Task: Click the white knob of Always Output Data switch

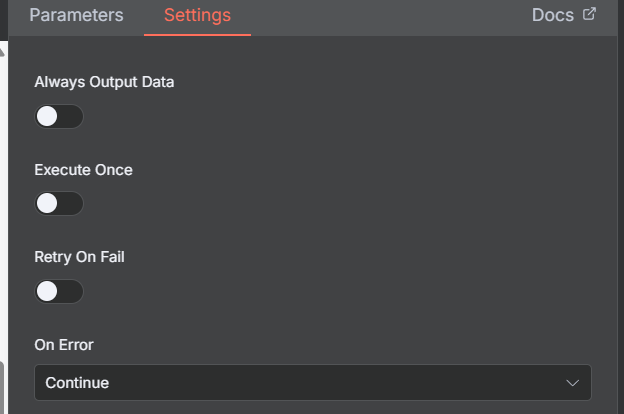Action: [47, 116]
